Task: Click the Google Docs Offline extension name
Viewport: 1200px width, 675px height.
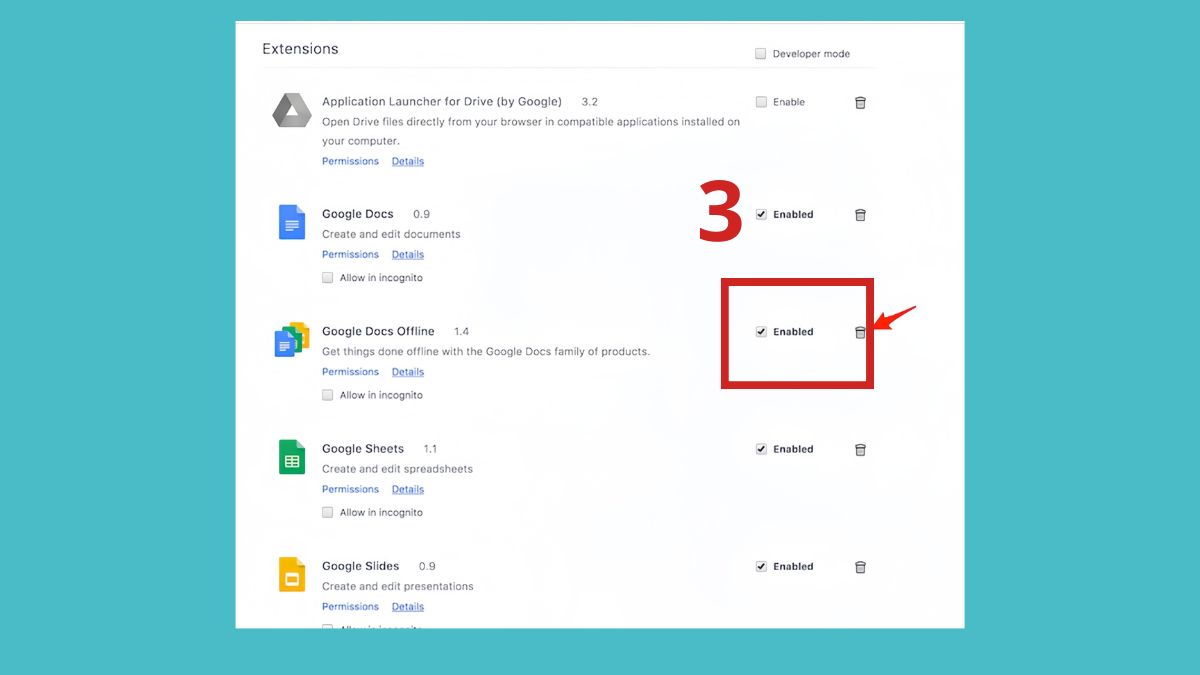Action: tap(378, 331)
